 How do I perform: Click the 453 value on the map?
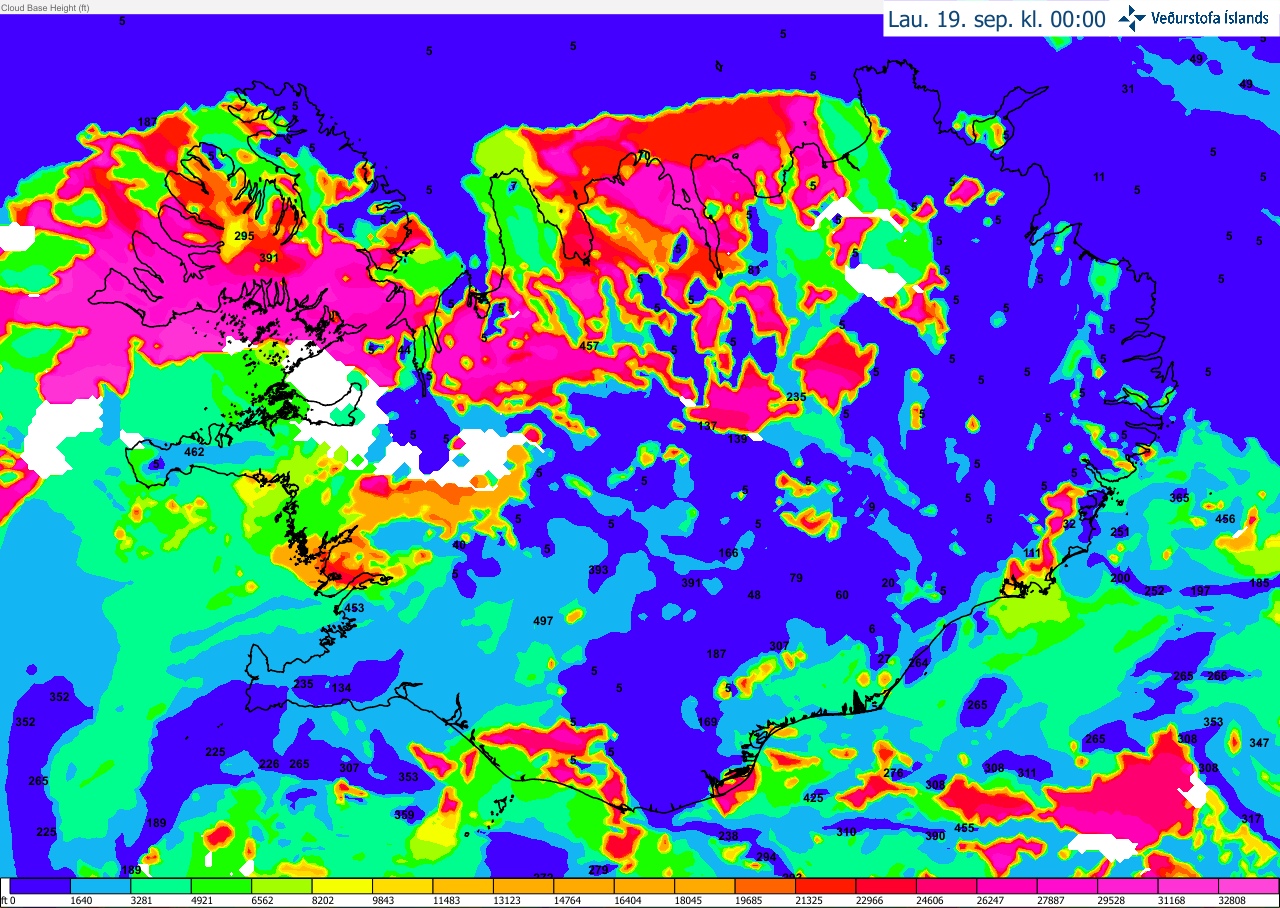click(x=354, y=608)
